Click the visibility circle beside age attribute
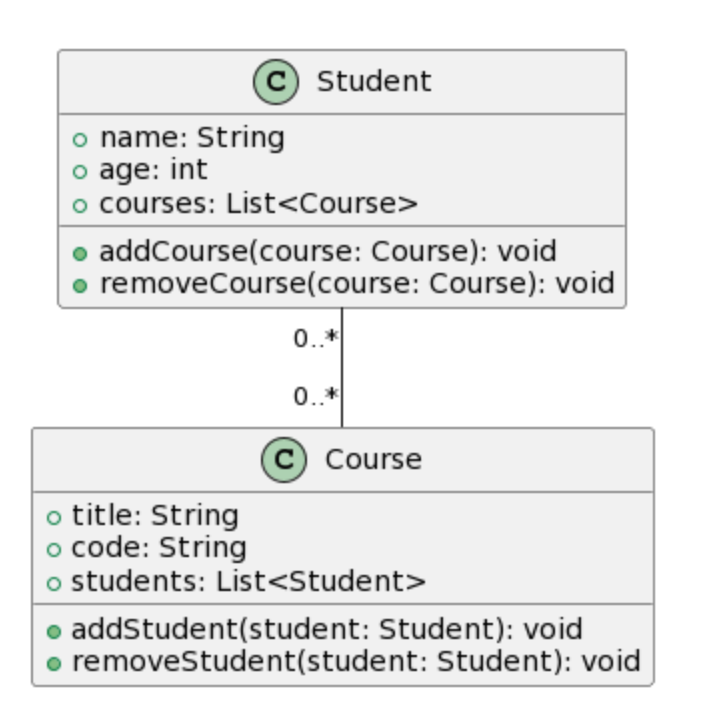 [x=81, y=171]
